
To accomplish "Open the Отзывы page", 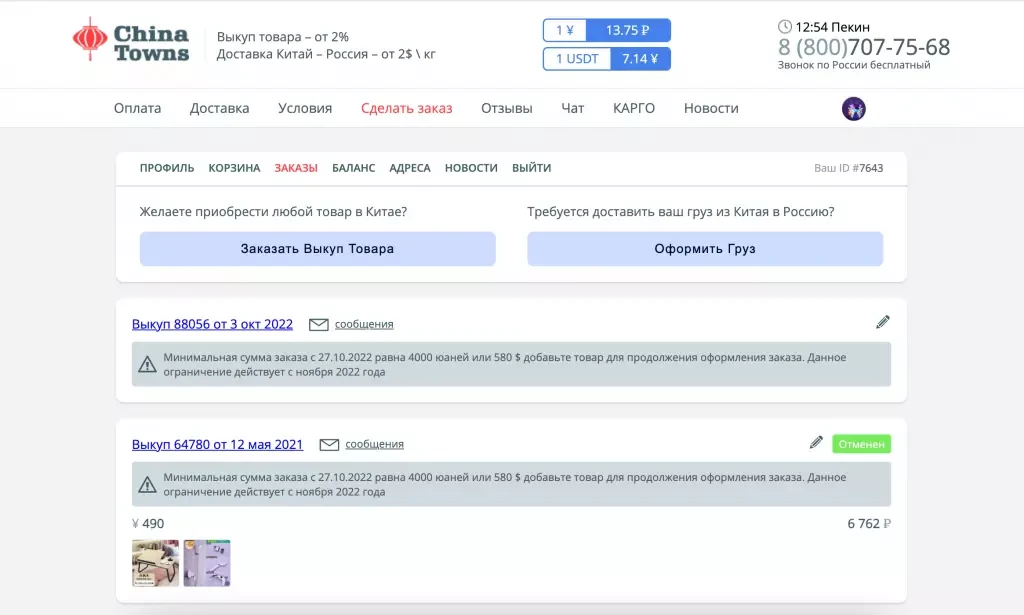I will pos(507,108).
